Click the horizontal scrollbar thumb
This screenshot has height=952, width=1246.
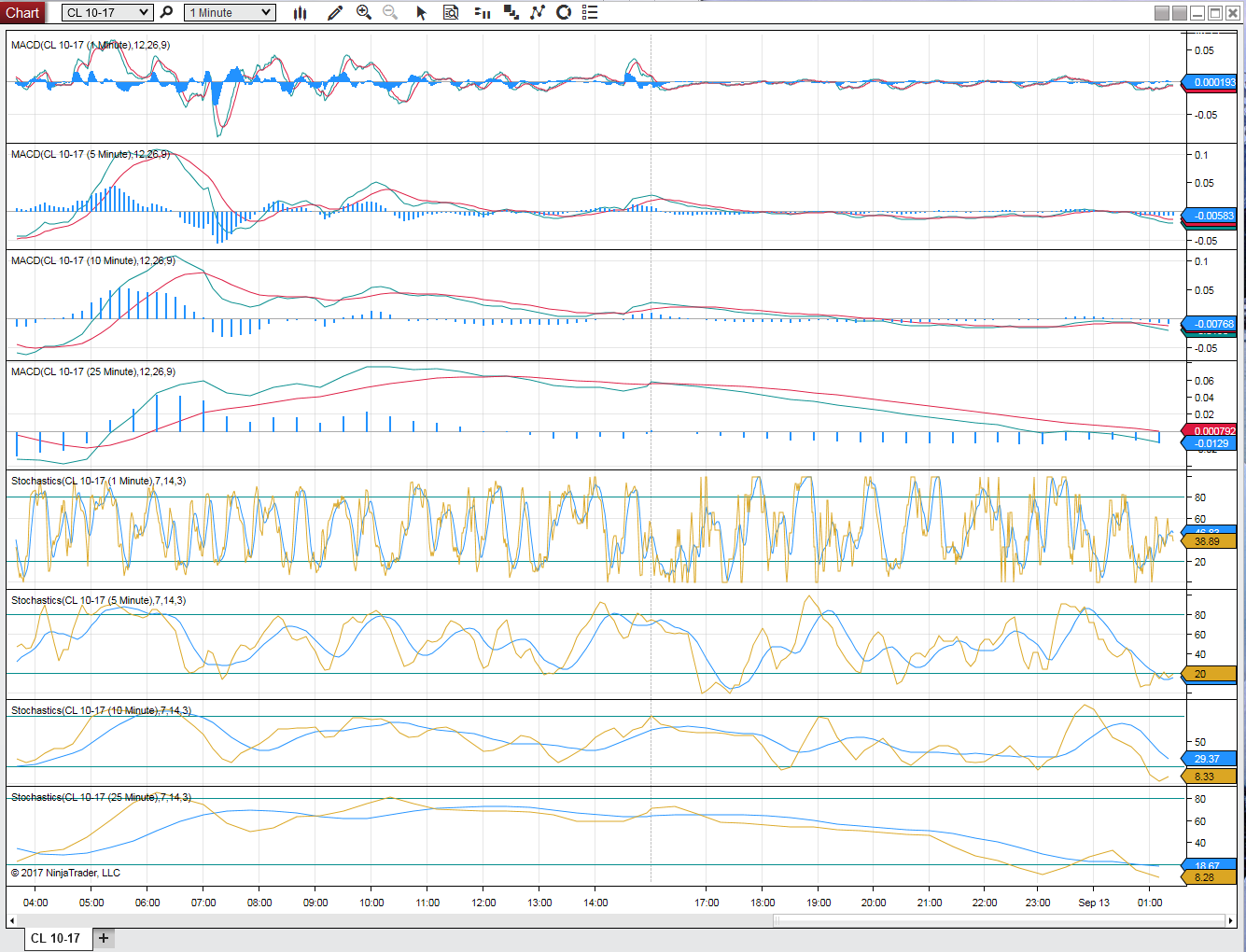pyautogui.click(x=999, y=921)
